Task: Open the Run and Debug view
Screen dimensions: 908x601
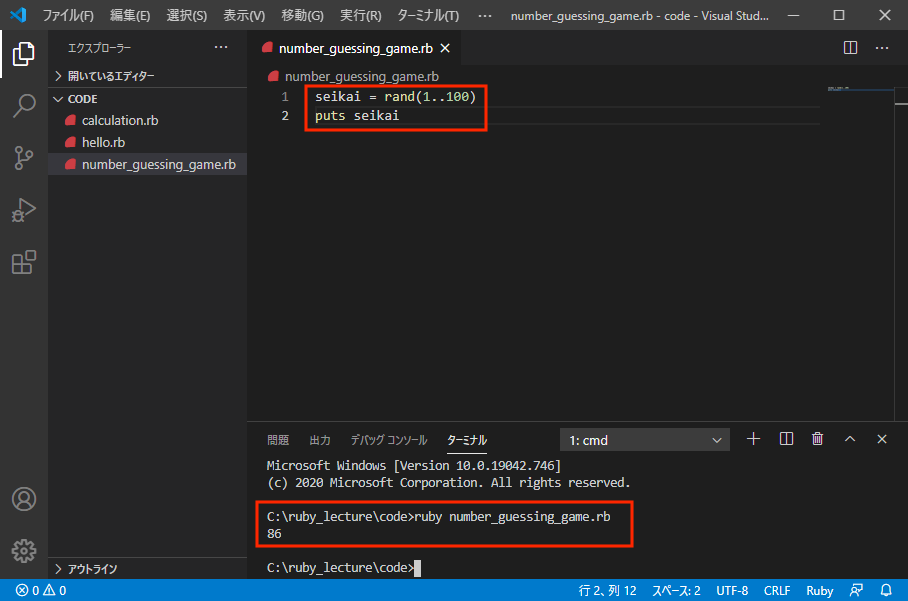Action: click(x=24, y=210)
